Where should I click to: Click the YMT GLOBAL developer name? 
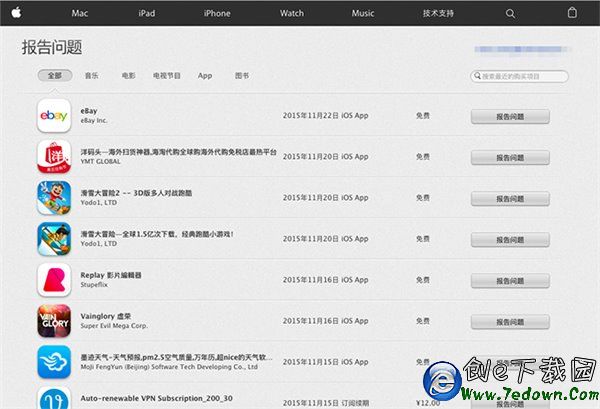[100, 161]
